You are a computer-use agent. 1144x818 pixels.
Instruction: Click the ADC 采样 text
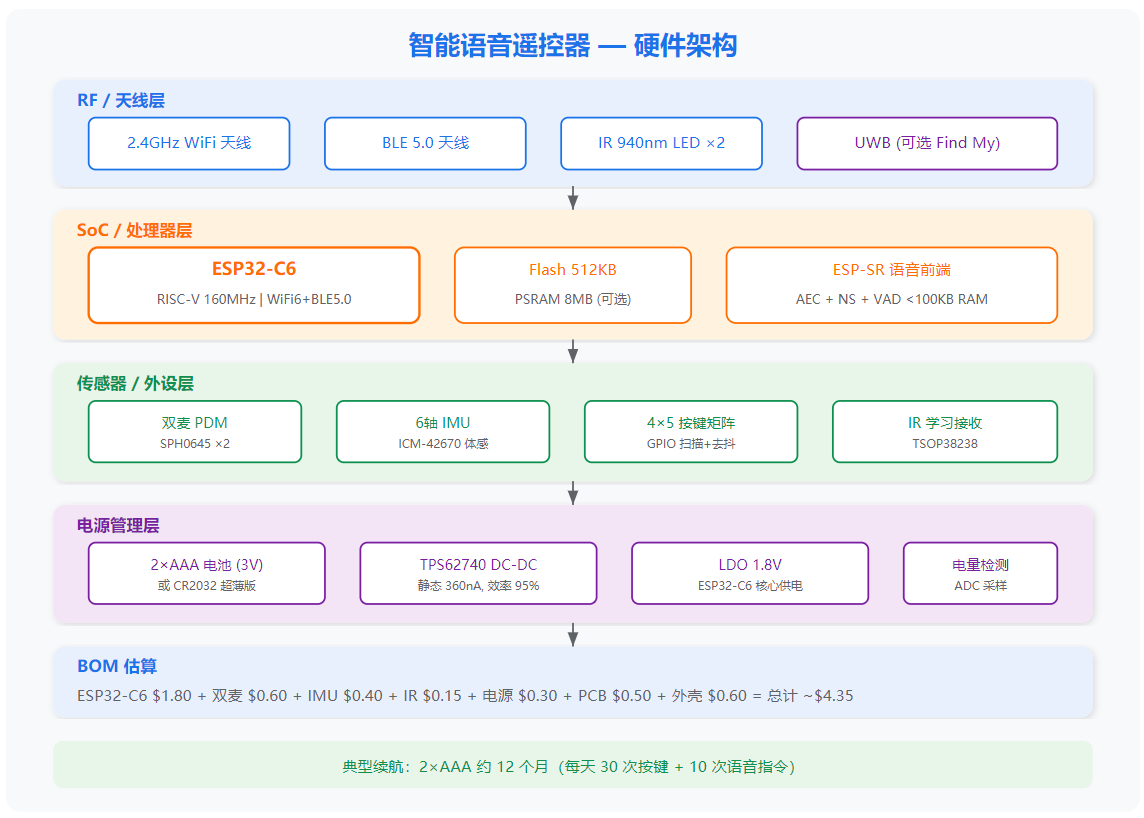pos(981,586)
